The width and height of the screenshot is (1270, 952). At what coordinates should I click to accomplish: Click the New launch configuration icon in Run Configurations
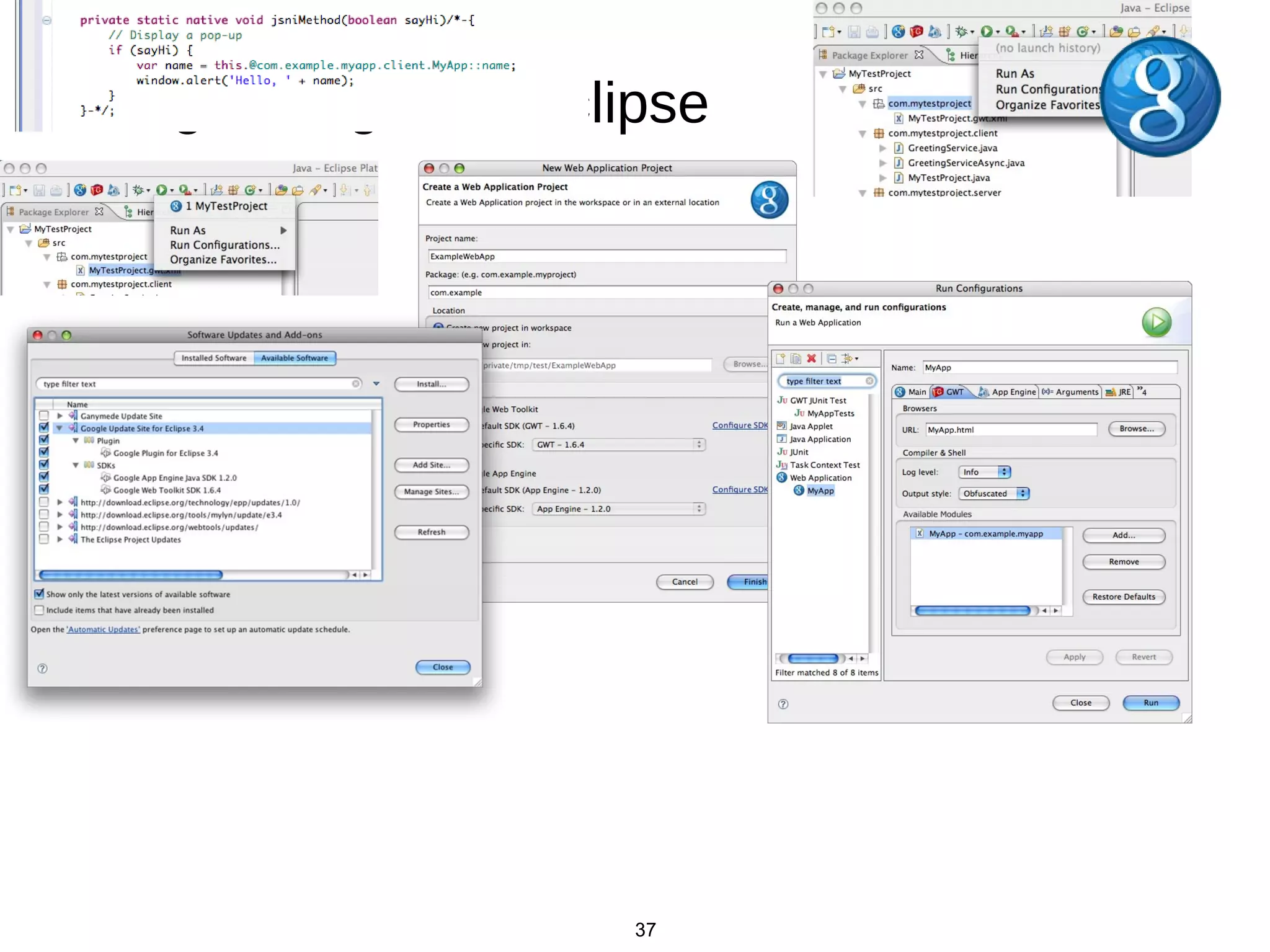[x=781, y=358]
